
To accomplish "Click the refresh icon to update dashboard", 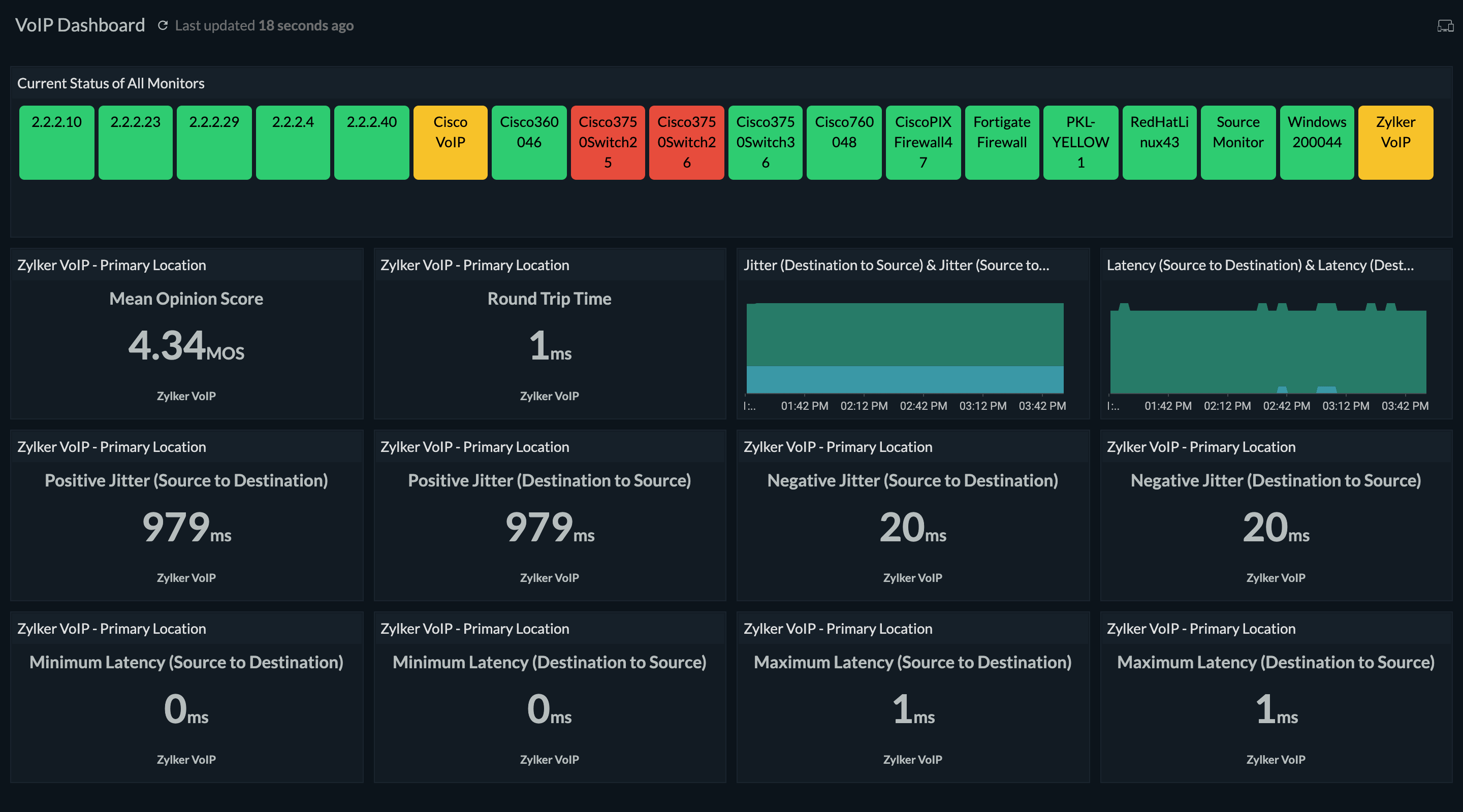I will coord(162,24).
